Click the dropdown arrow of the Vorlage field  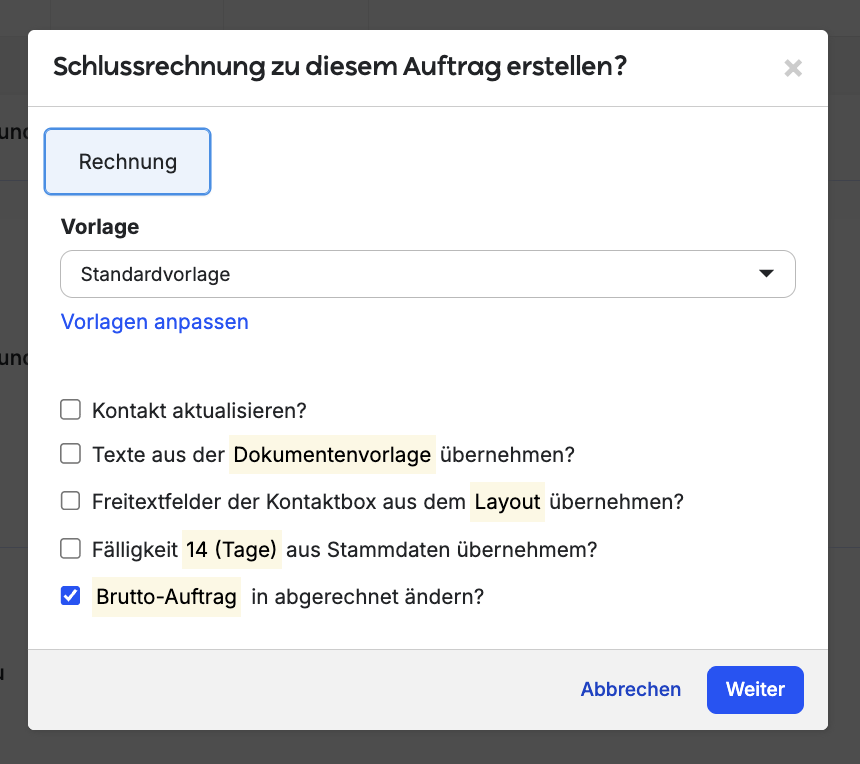coord(767,274)
